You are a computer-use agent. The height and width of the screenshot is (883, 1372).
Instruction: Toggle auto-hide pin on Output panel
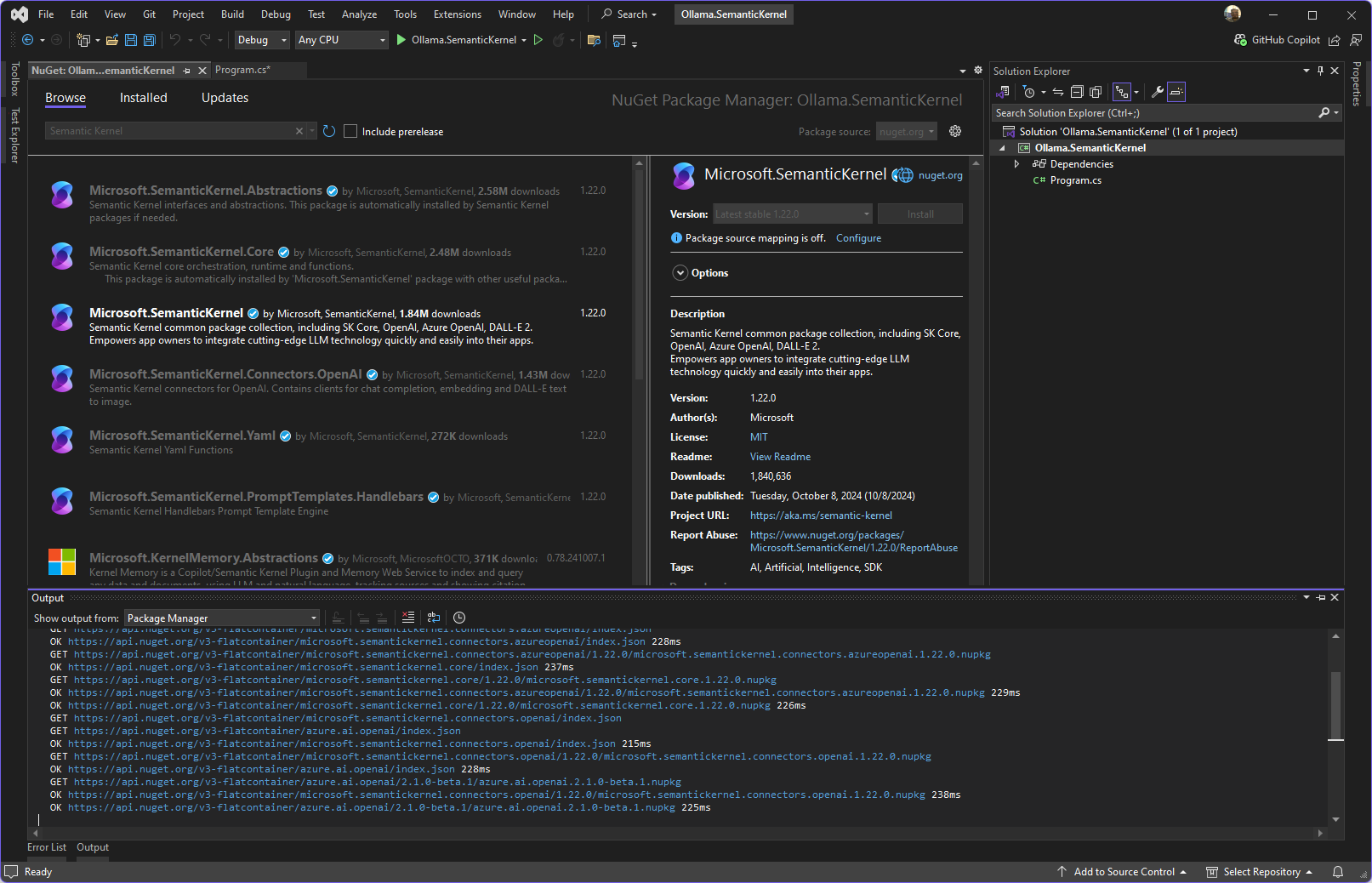tap(1321, 598)
